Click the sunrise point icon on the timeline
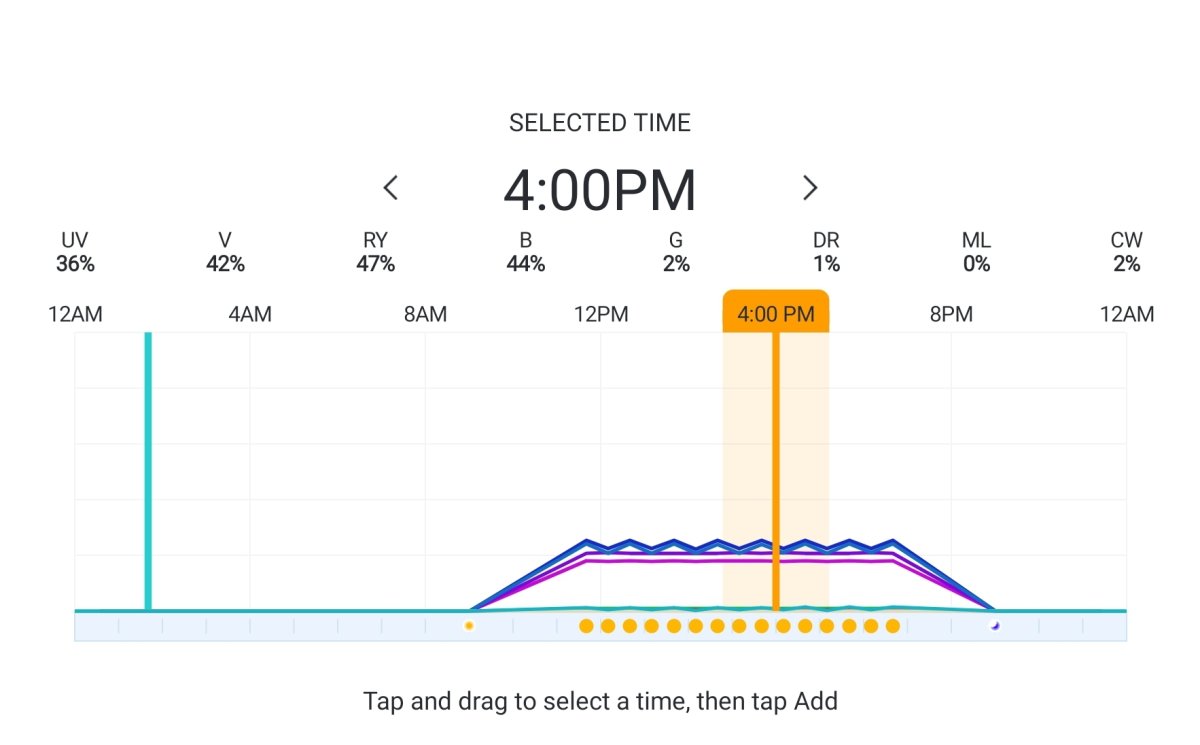 pos(469,626)
